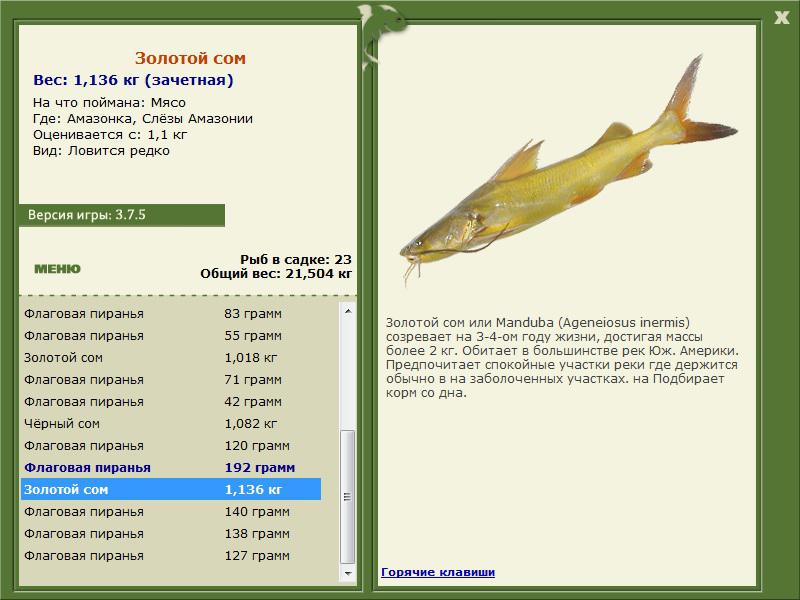Select Чёрный сом 1,082 кг row
Screen dimensions: 800x600
pyautogui.click(x=170, y=423)
